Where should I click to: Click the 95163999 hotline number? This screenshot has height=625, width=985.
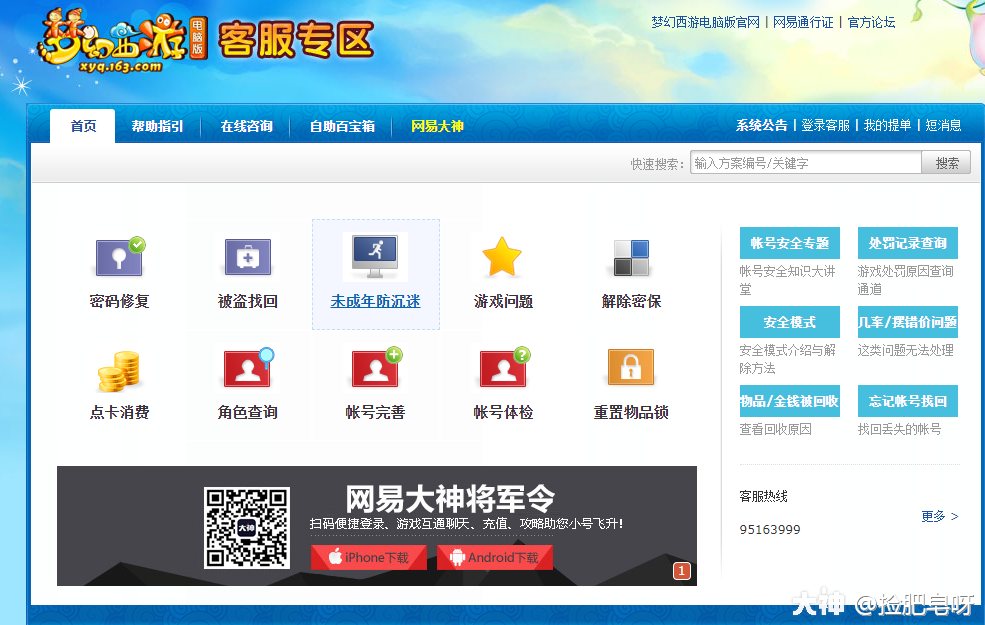(770, 530)
